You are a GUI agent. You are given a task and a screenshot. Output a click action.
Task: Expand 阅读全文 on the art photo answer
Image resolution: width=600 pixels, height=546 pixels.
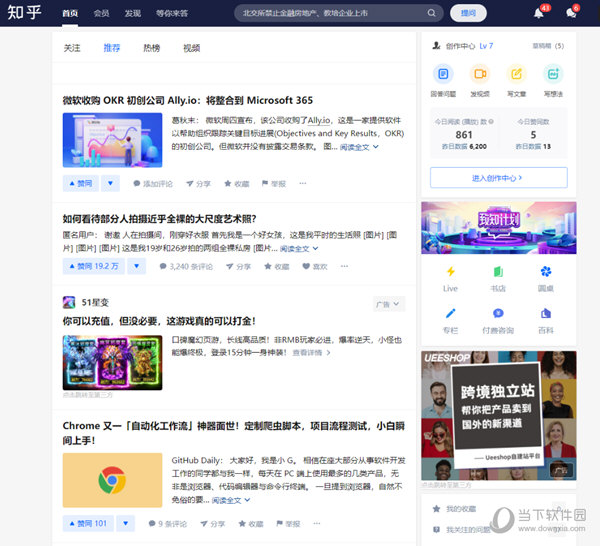[299, 249]
